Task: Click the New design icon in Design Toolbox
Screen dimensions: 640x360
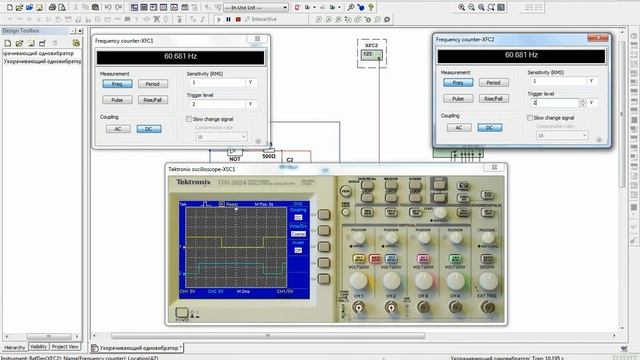Action: click(x=8, y=43)
